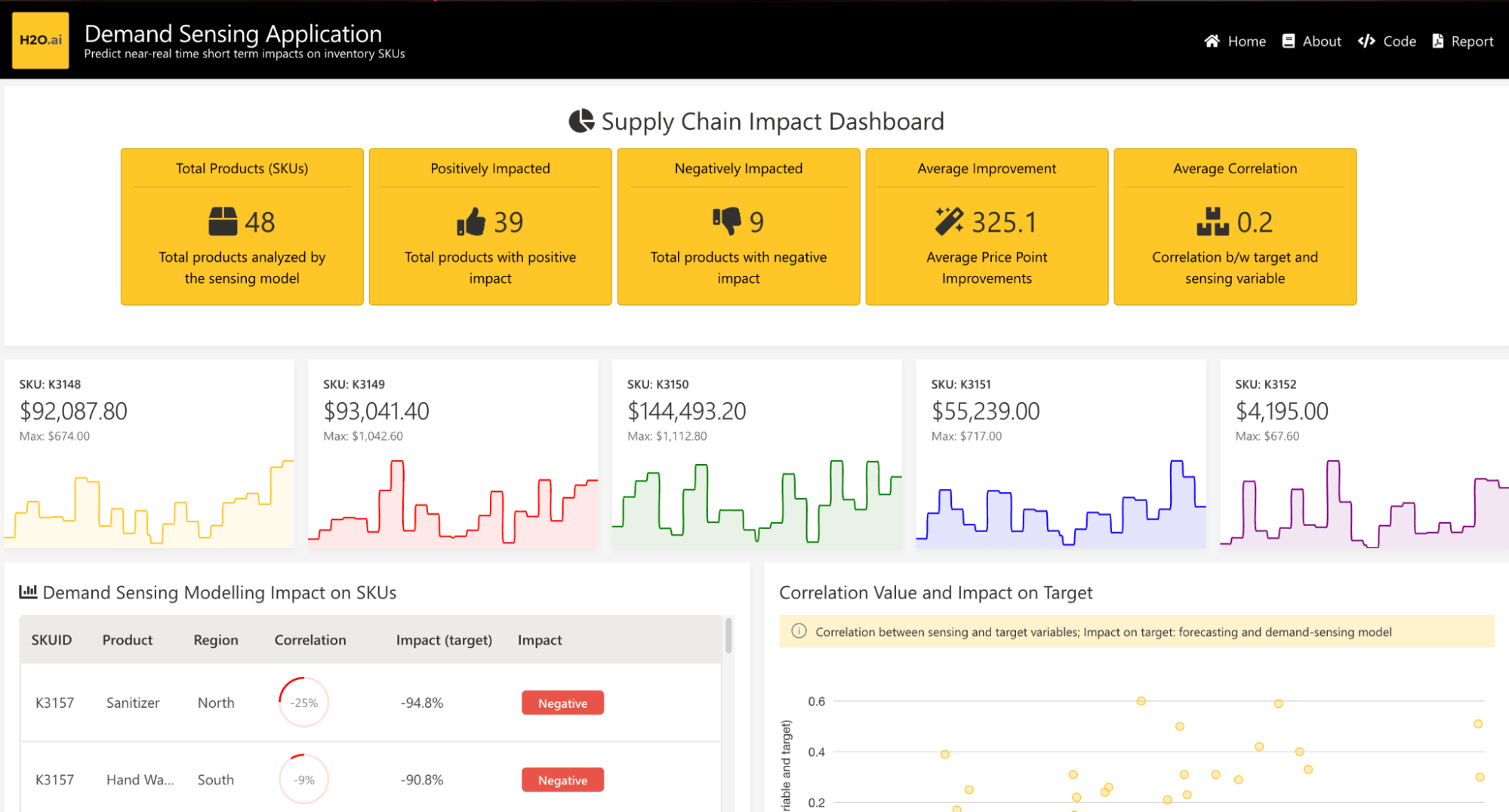Click the -25% correlation progress circle
This screenshot has width=1509, height=812.
(x=304, y=703)
